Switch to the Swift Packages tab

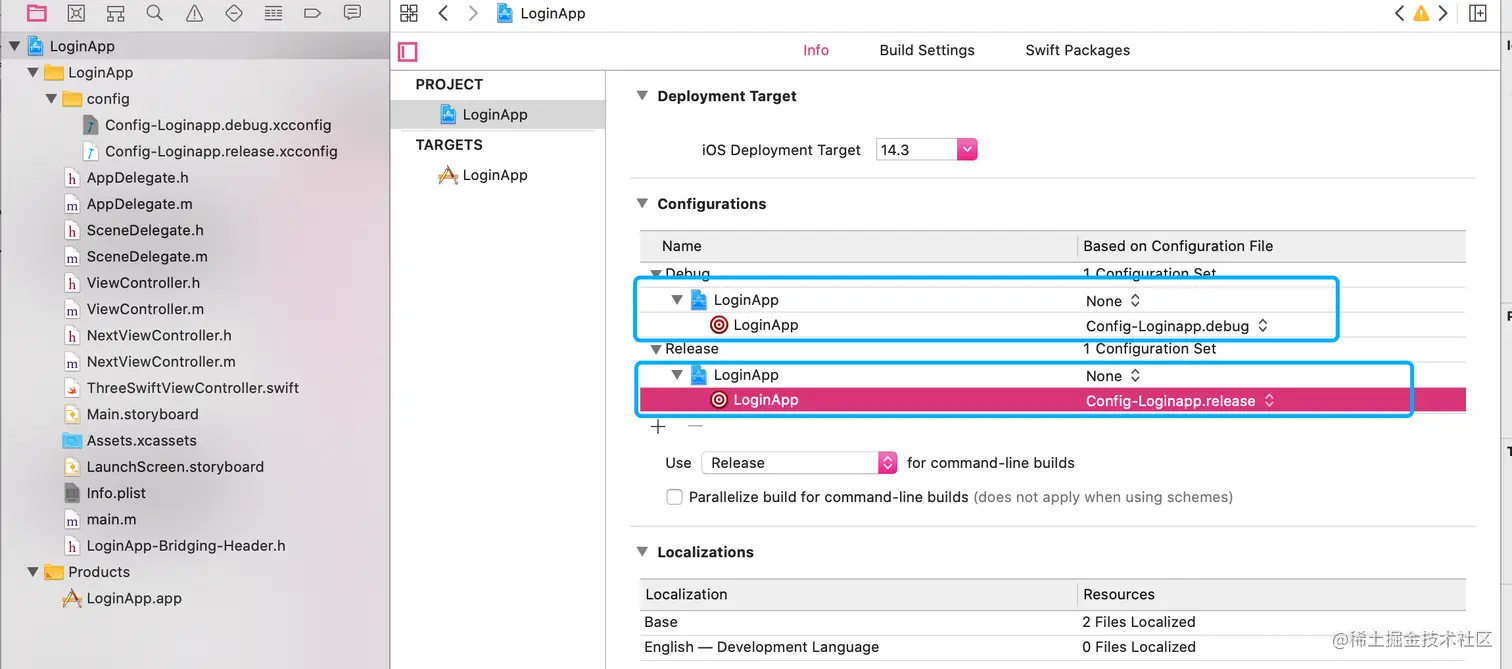pyautogui.click(x=1078, y=50)
